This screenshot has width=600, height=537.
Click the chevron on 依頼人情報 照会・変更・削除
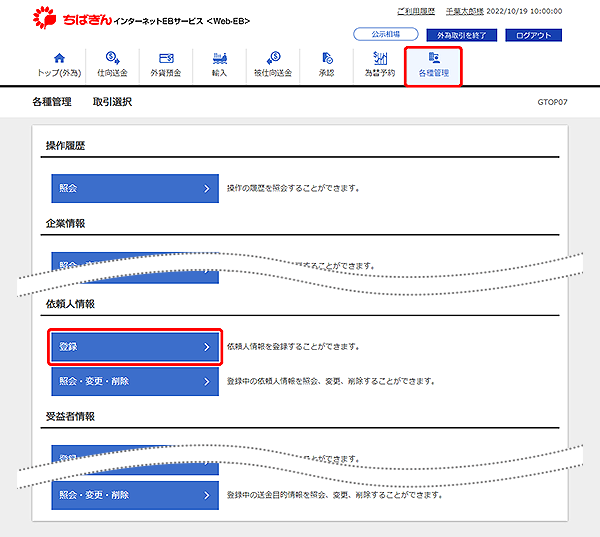pyautogui.click(x=207, y=382)
